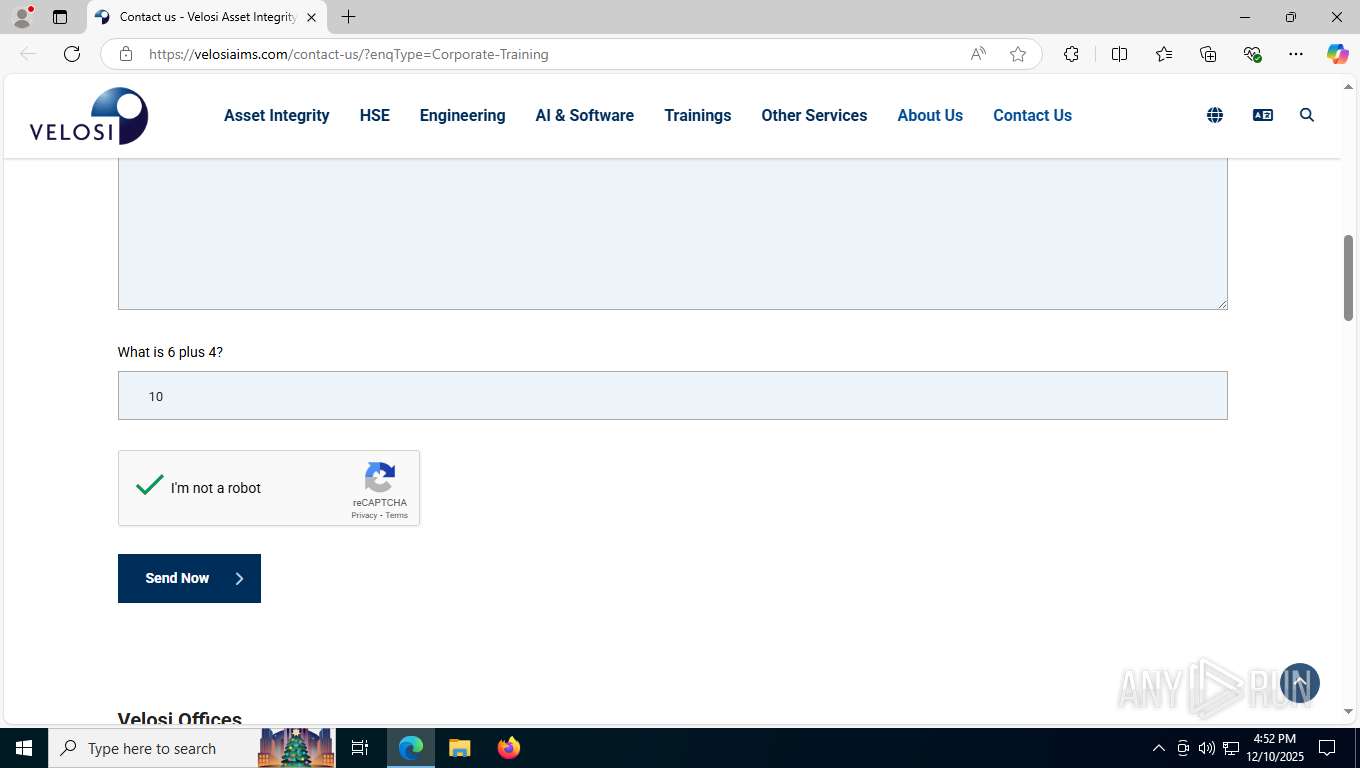Open the Copilot sidebar icon
Viewport: 1360px width, 768px height.
[1338, 54]
